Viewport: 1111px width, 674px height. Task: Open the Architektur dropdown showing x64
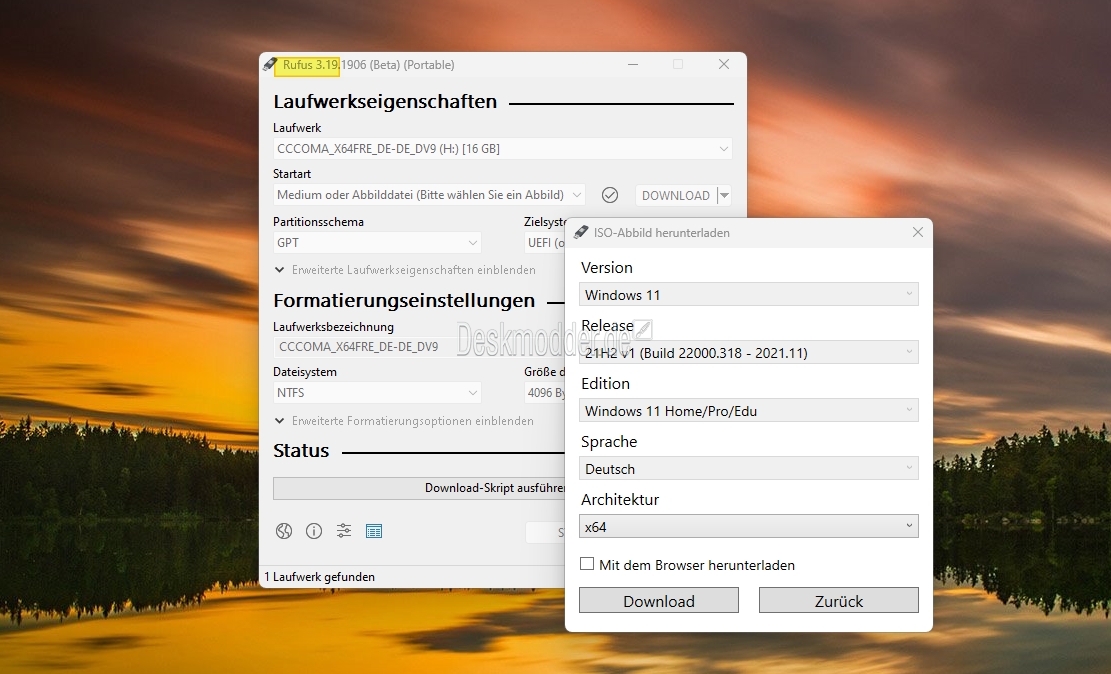(x=748, y=527)
